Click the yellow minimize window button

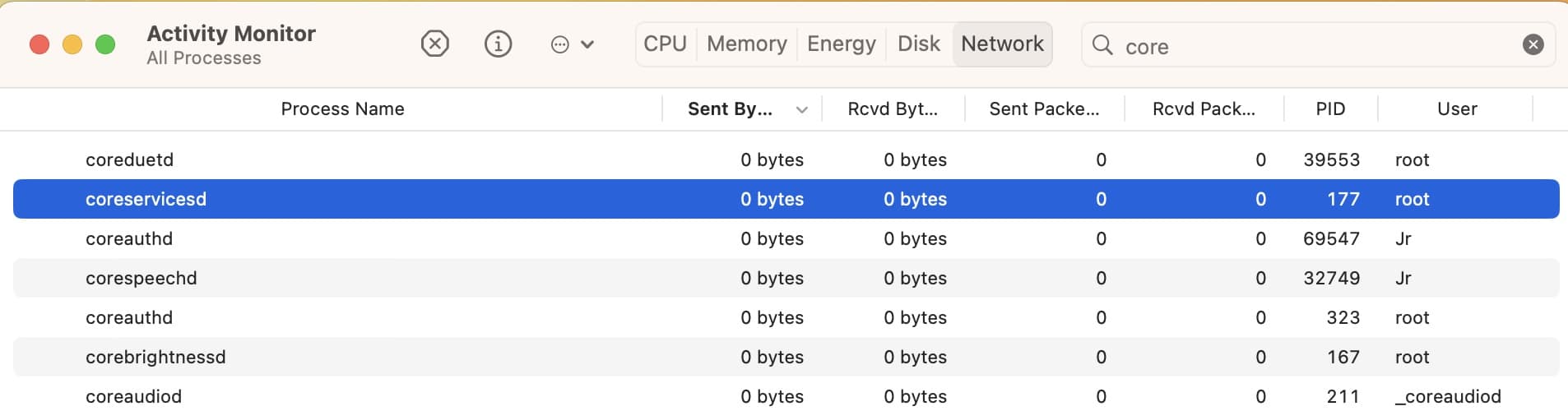click(72, 44)
